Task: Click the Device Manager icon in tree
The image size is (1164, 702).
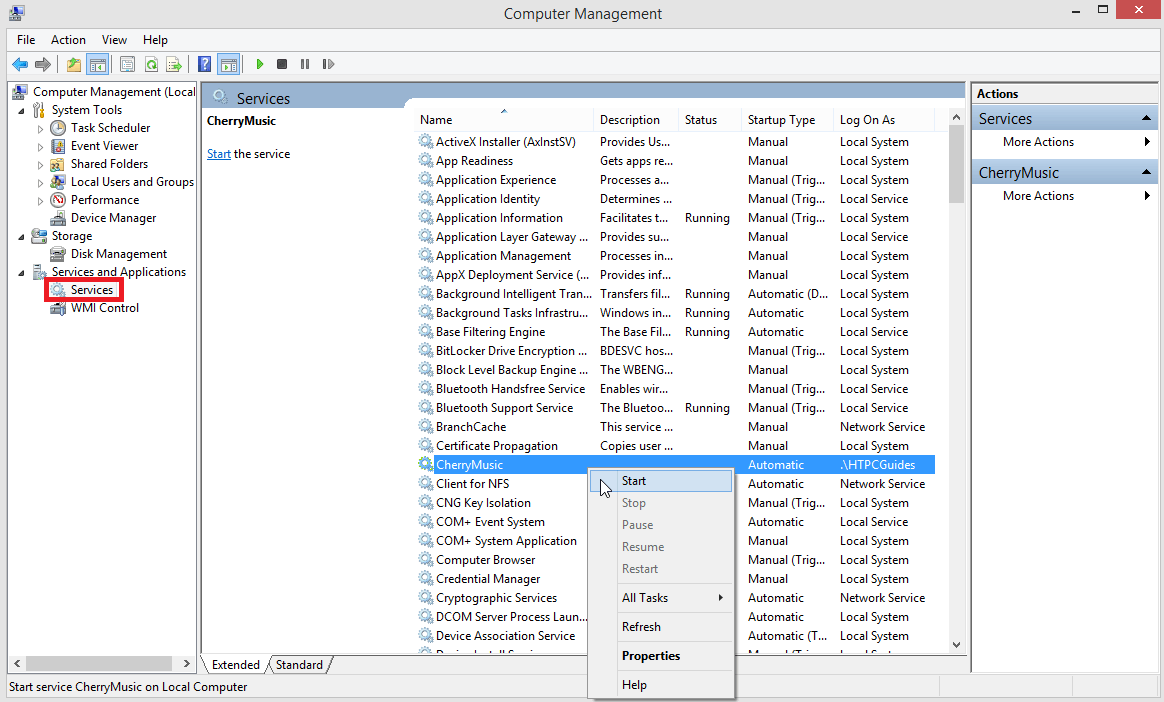Action: (59, 218)
